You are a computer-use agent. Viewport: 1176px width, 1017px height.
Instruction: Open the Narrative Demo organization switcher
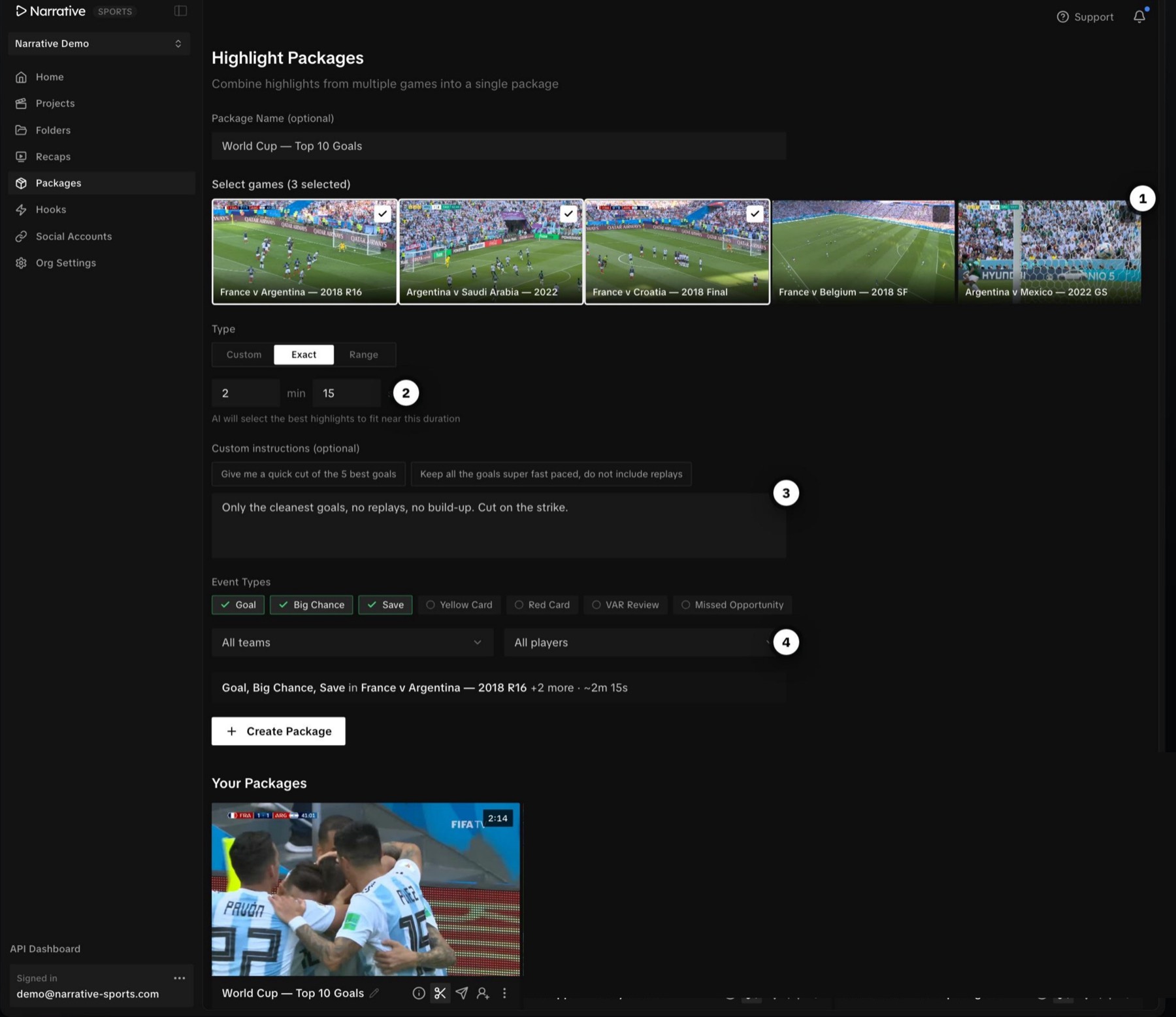tap(99, 44)
